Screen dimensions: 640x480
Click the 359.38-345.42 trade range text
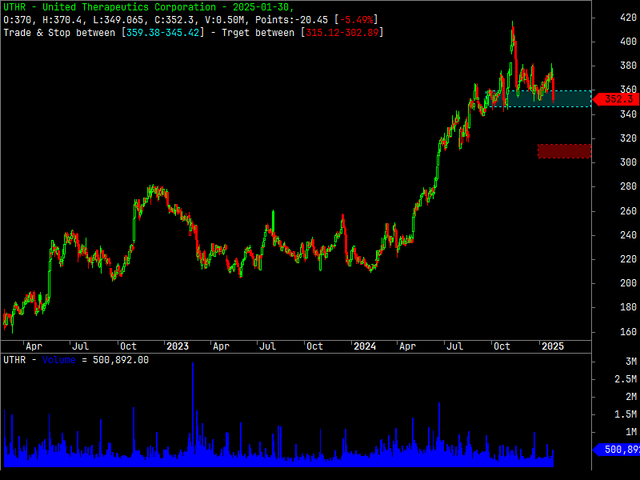(x=163, y=33)
